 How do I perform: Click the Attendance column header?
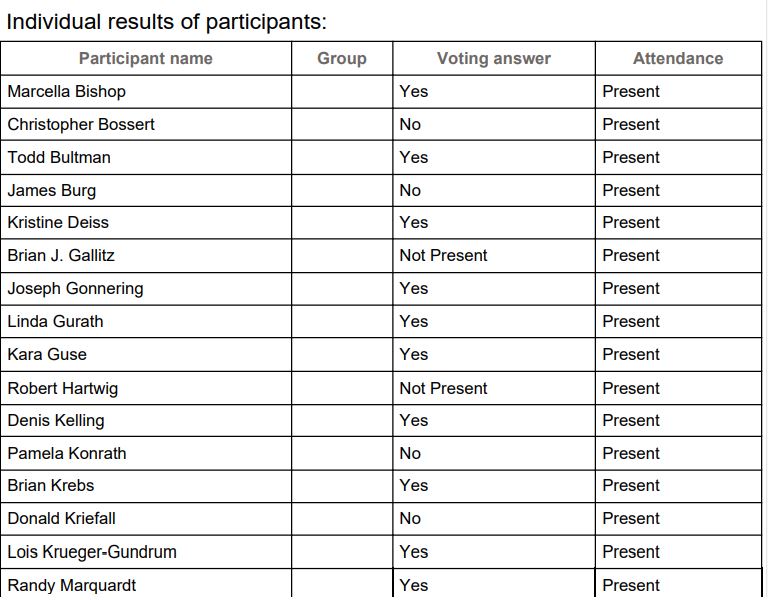click(x=678, y=58)
